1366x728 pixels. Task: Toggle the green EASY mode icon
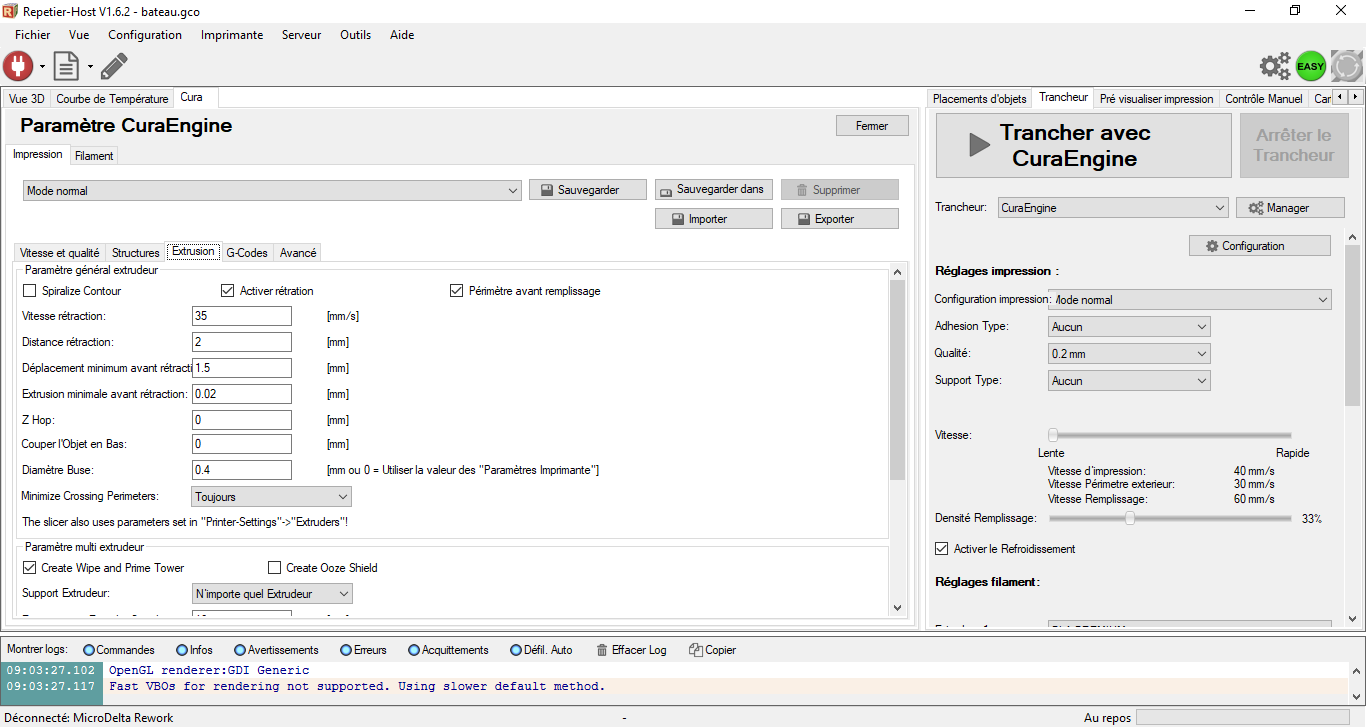[x=1311, y=66]
